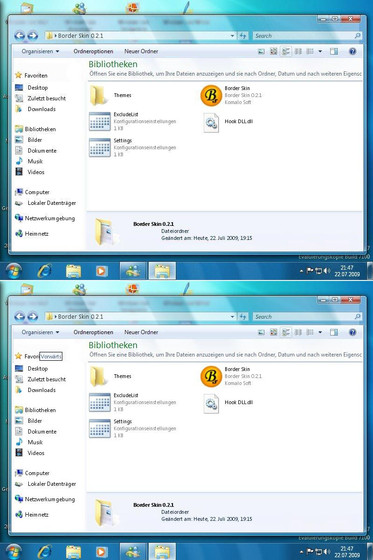Select the highlighted details view icon in the upper toolbar
Image resolution: width=373 pixels, height=560 pixels.
pos(286,51)
